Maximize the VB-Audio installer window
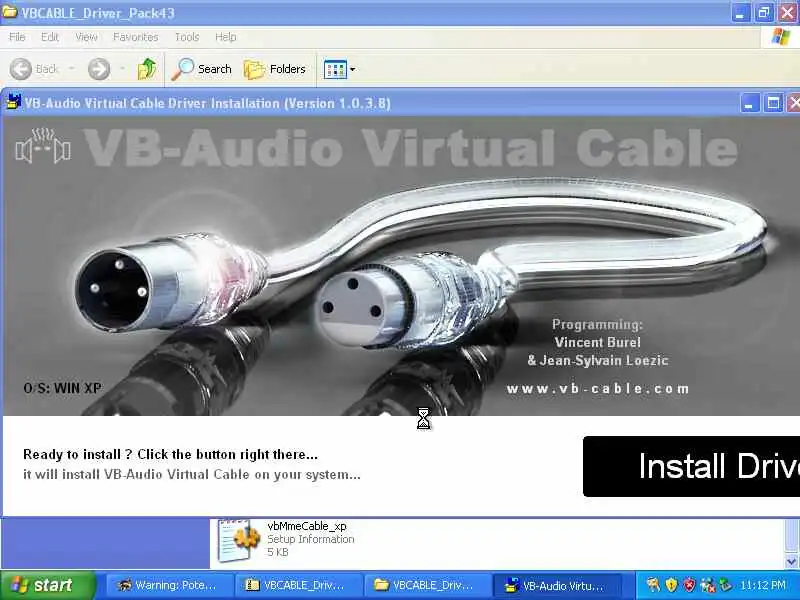Screen dimensions: 800x600 (x=773, y=103)
